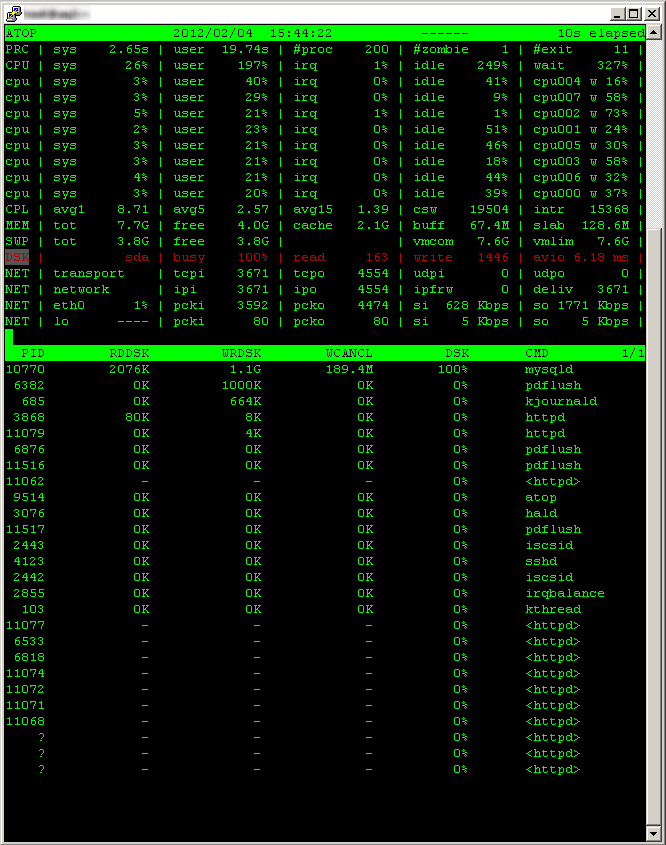Click the CMD column header

pyautogui.click(x=537, y=353)
